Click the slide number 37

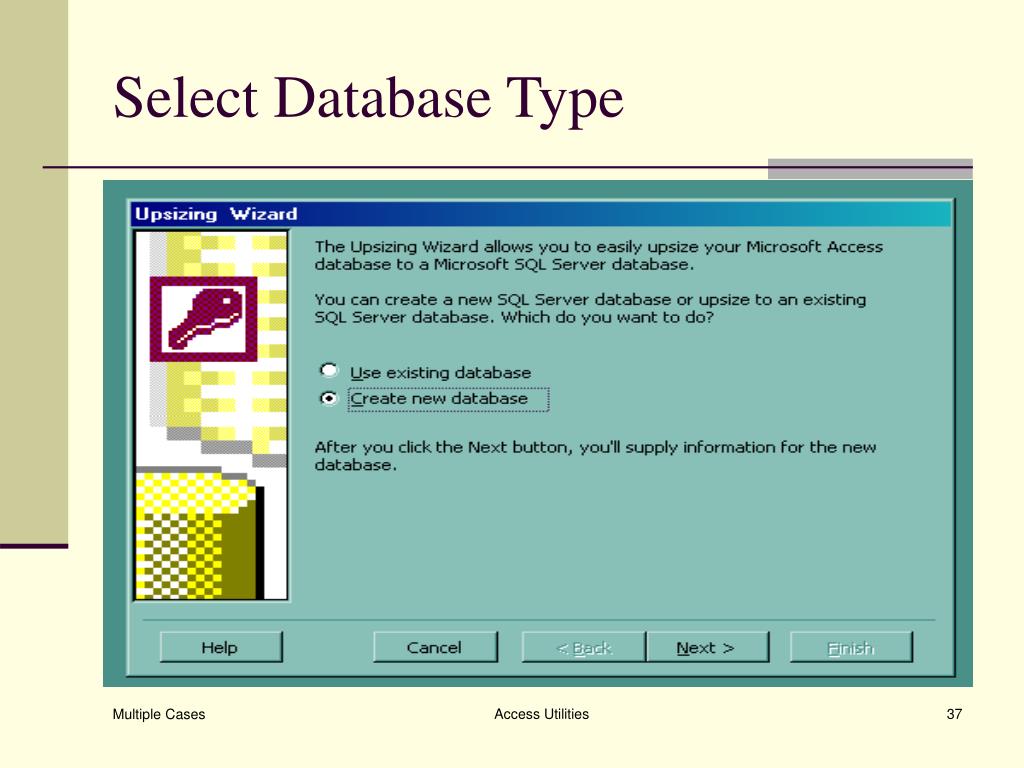click(x=954, y=714)
